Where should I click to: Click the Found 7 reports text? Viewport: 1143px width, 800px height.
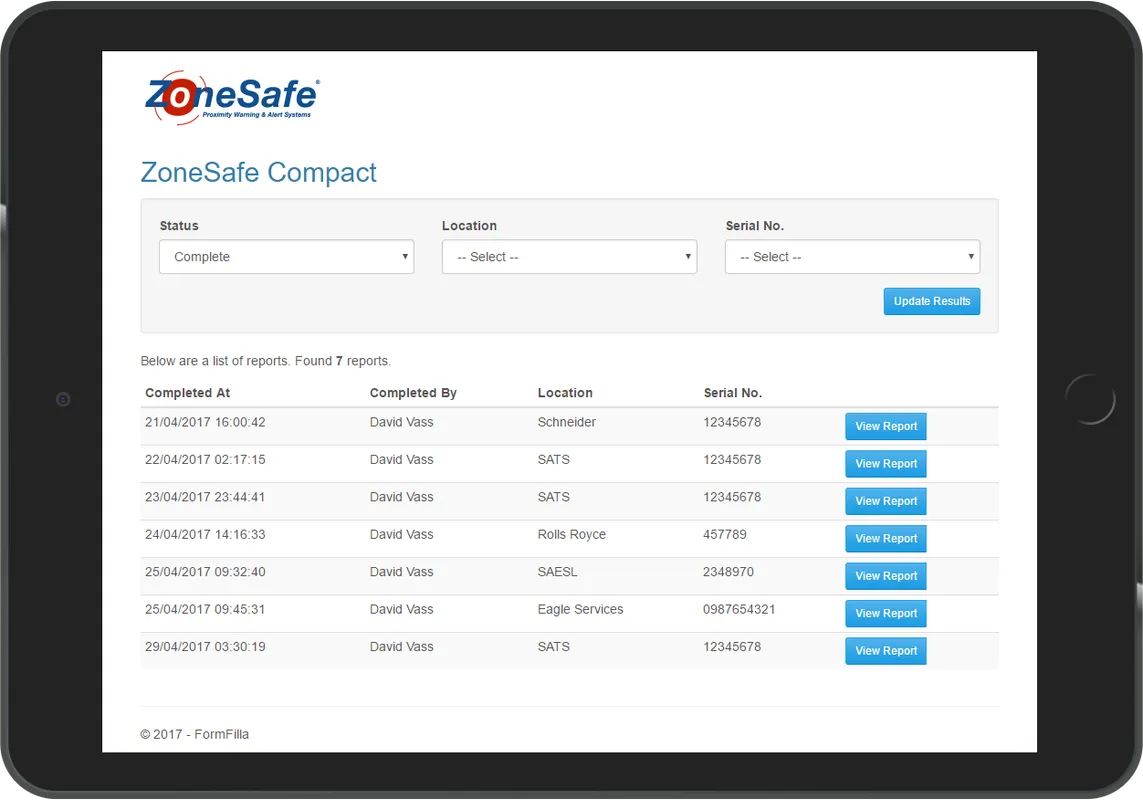pos(343,361)
